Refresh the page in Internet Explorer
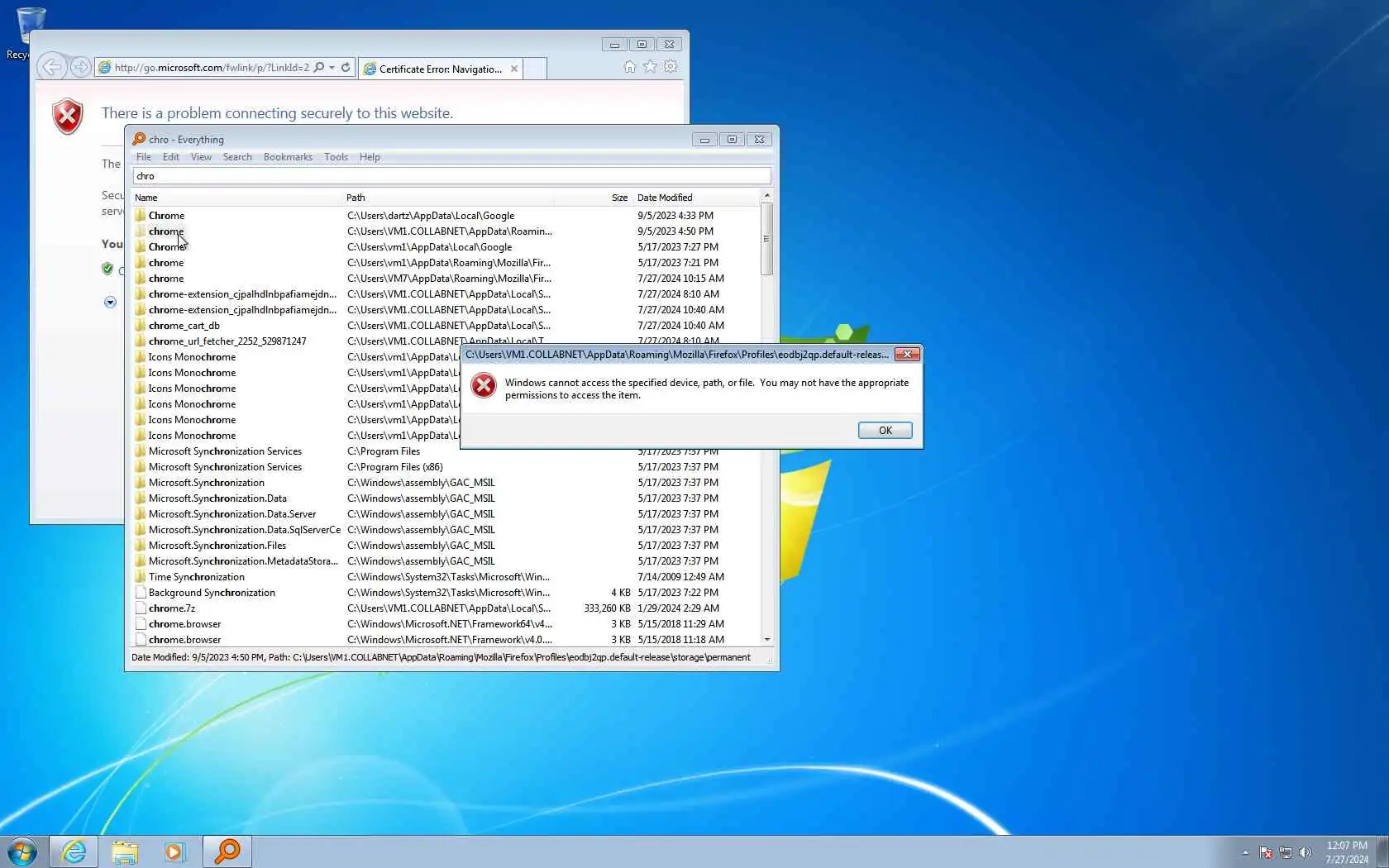 [x=346, y=68]
